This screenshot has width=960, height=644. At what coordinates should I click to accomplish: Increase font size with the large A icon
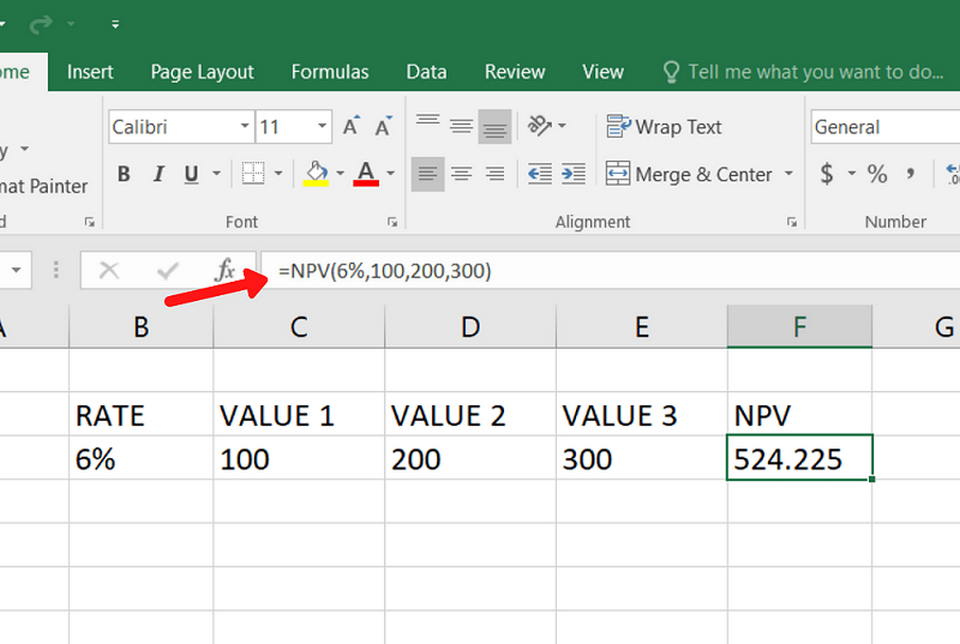tap(351, 126)
